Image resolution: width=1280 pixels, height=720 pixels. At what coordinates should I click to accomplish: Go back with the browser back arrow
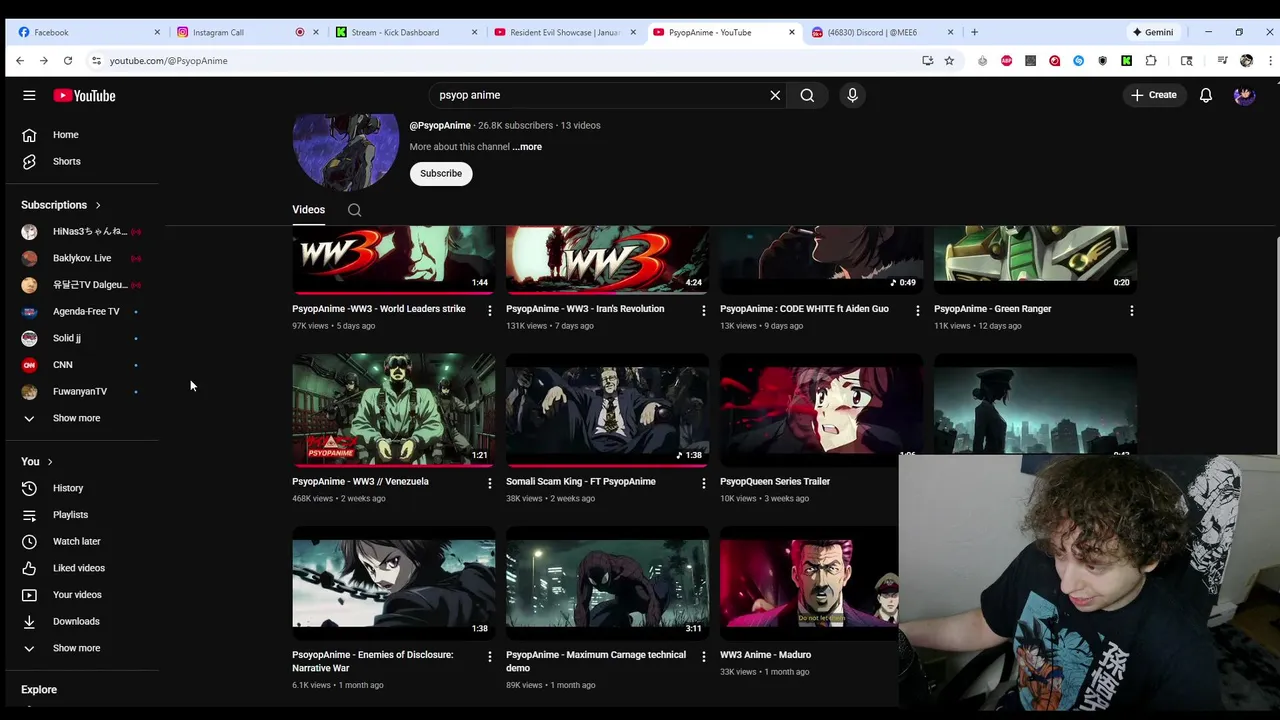pyautogui.click(x=20, y=60)
